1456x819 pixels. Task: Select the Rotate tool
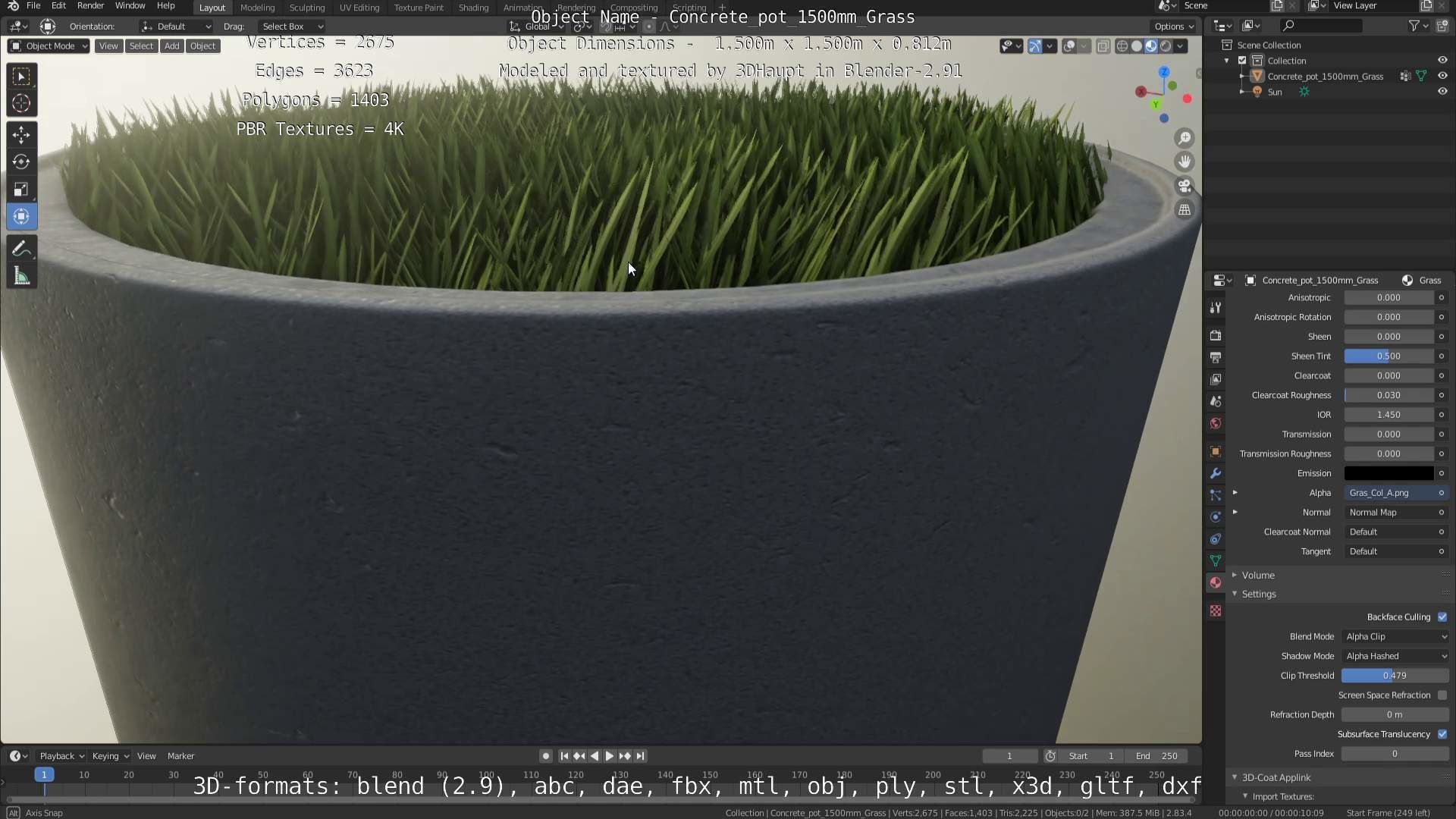(x=21, y=162)
